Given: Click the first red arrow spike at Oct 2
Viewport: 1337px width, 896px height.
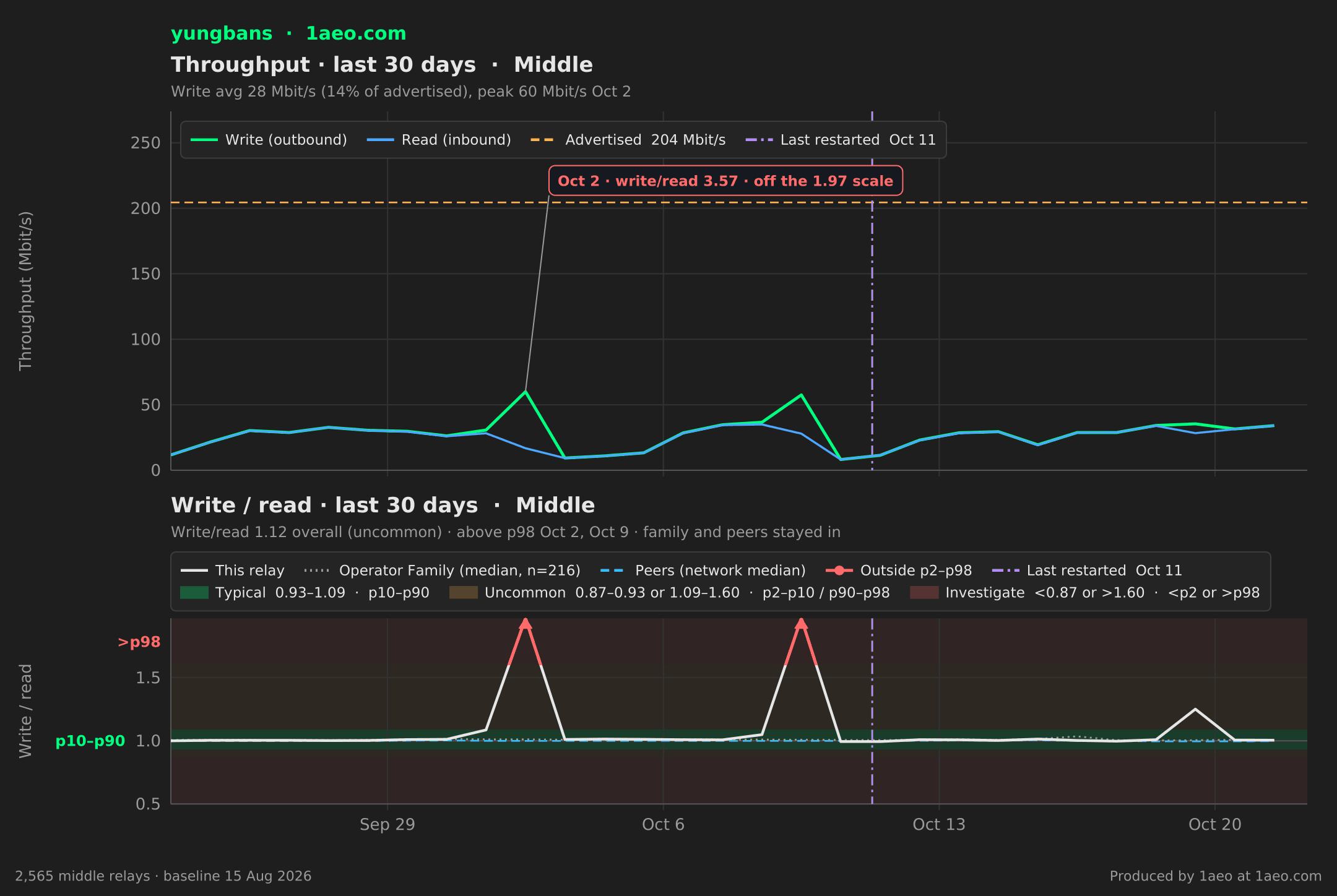Looking at the screenshot, I should click(526, 625).
